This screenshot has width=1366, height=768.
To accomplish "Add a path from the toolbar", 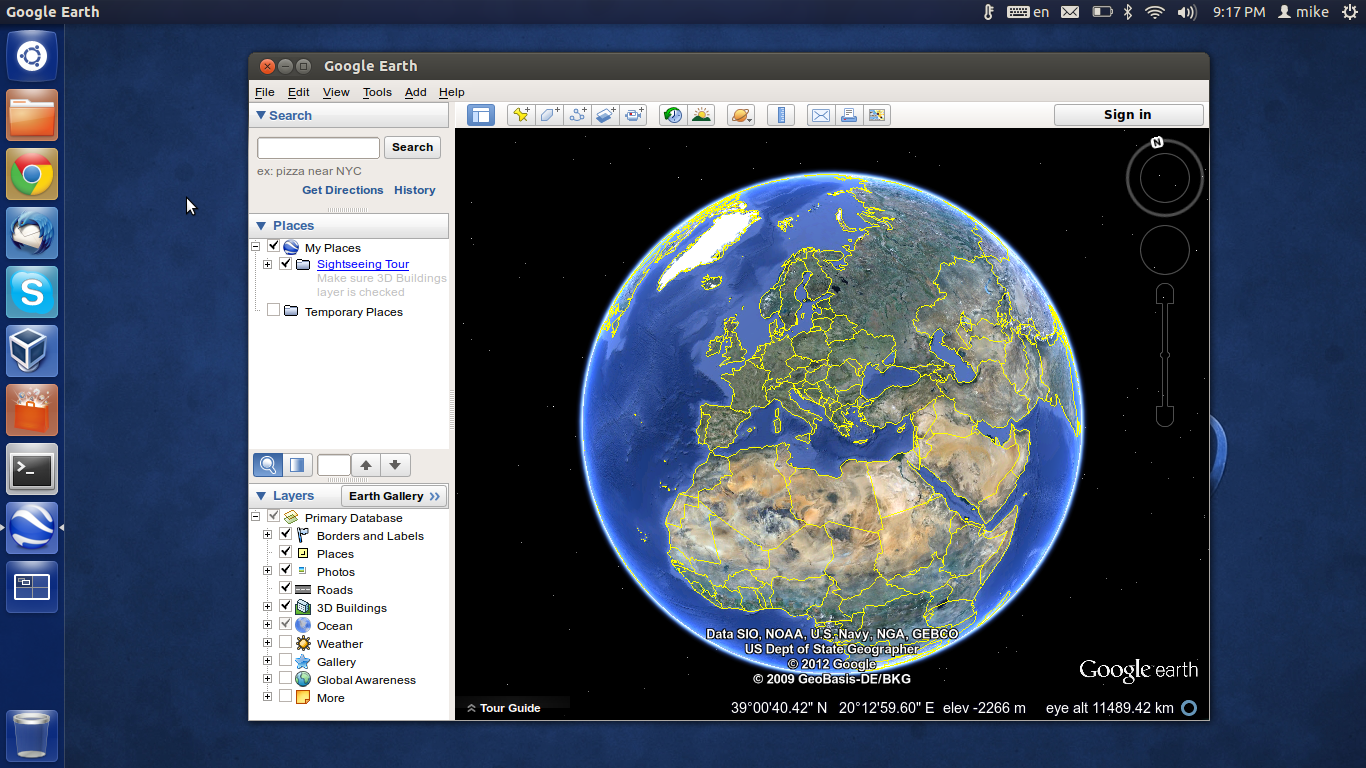I will pos(578,115).
